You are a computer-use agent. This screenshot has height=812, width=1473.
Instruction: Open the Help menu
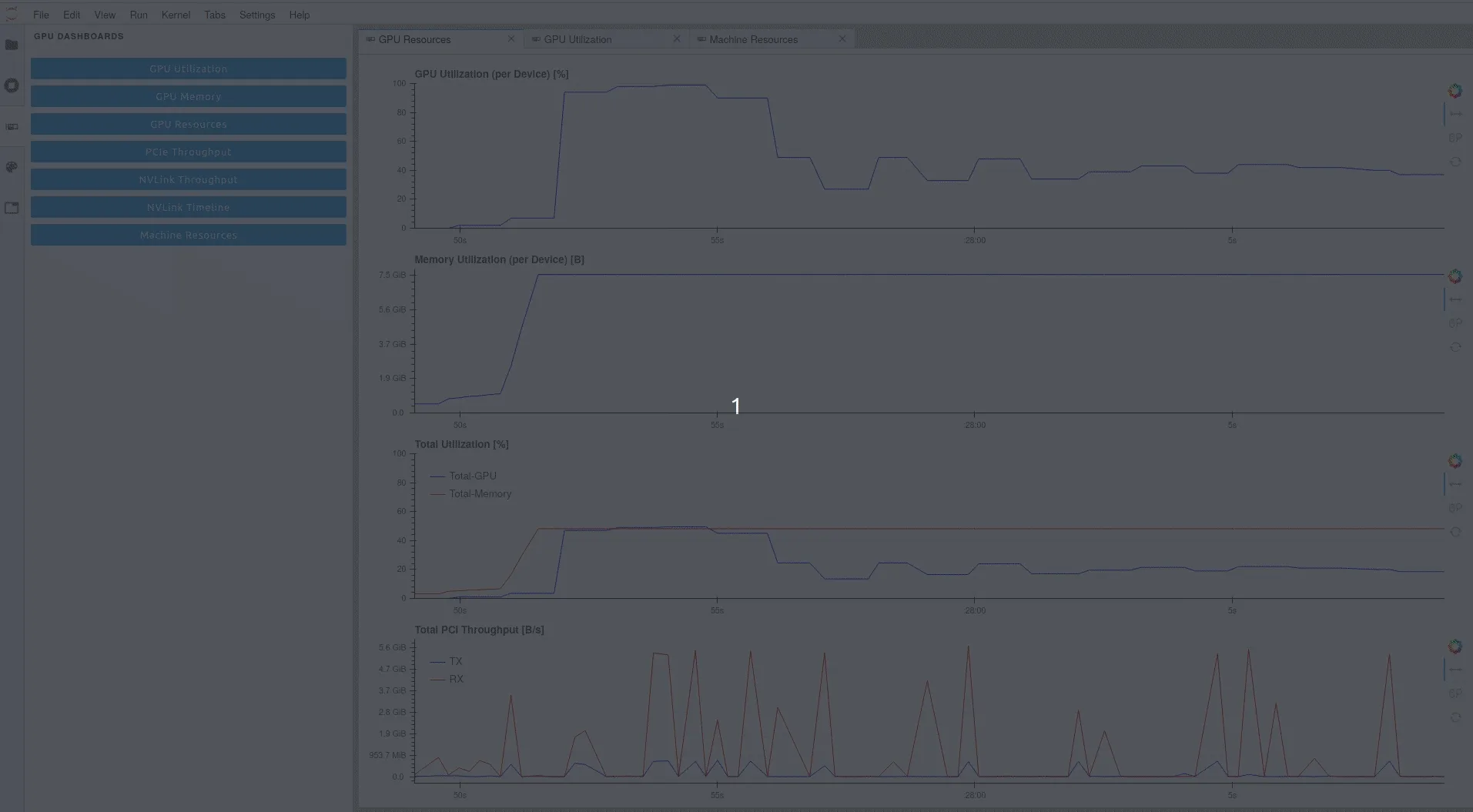[300, 15]
